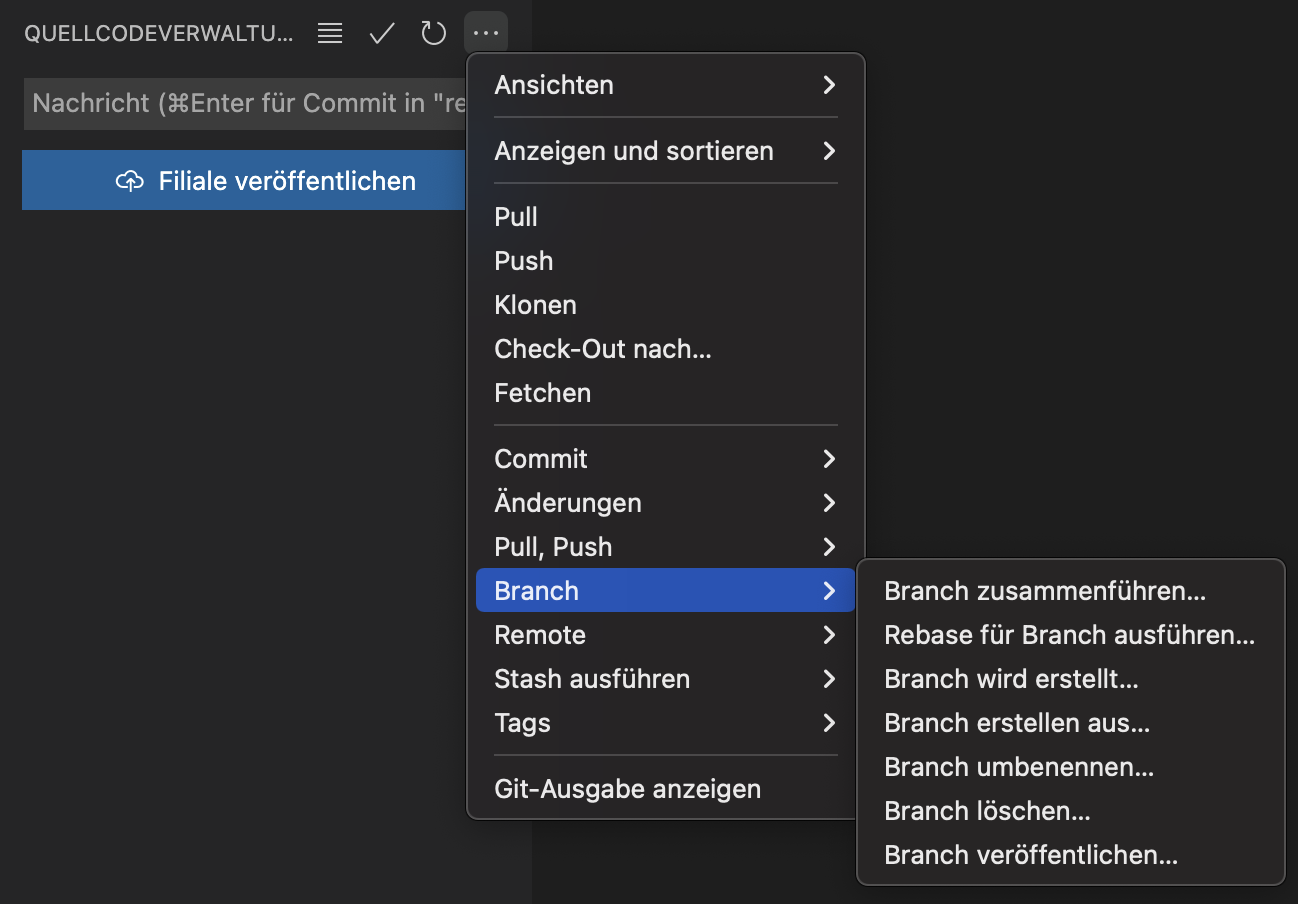Run Fetchen from the menu
Viewport: 1298px width, 904px height.
(x=542, y=393)
